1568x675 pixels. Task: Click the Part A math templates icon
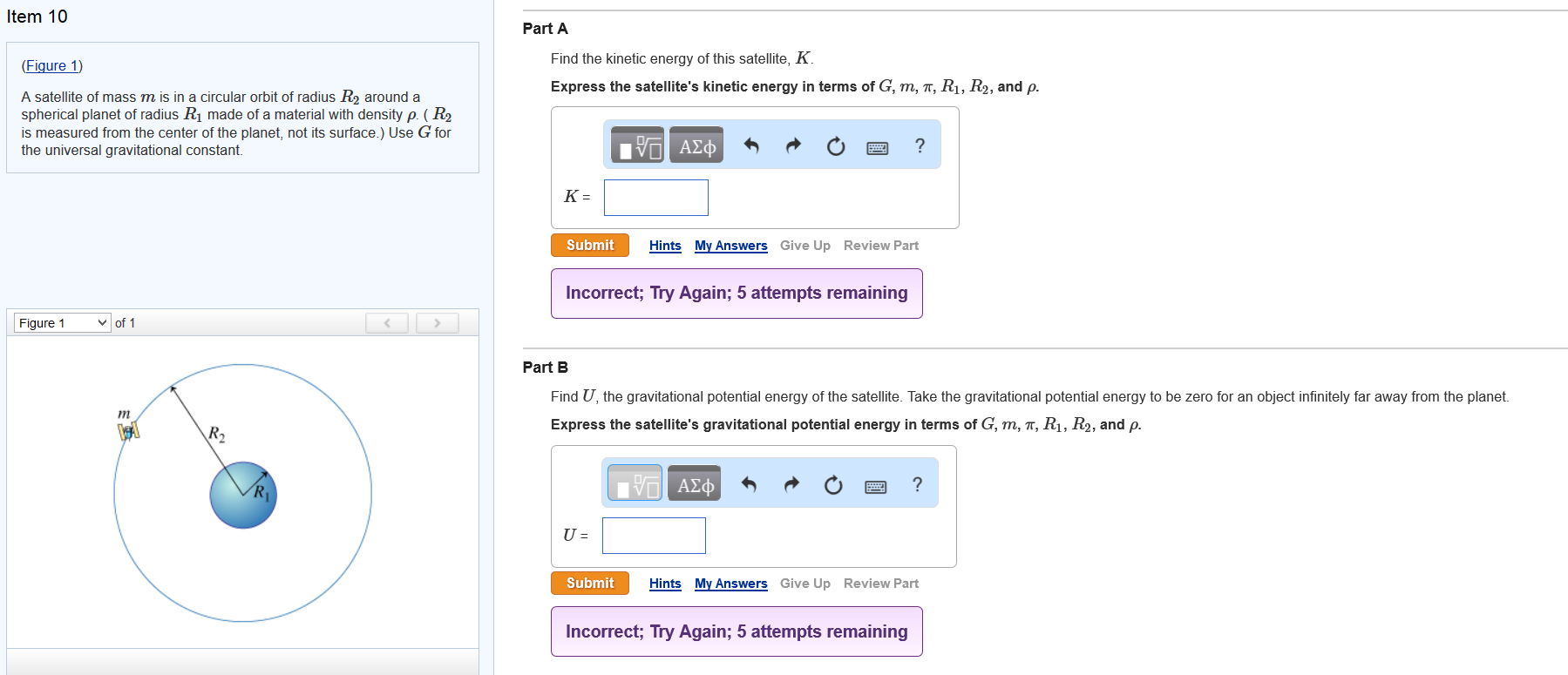coord(637,146)
